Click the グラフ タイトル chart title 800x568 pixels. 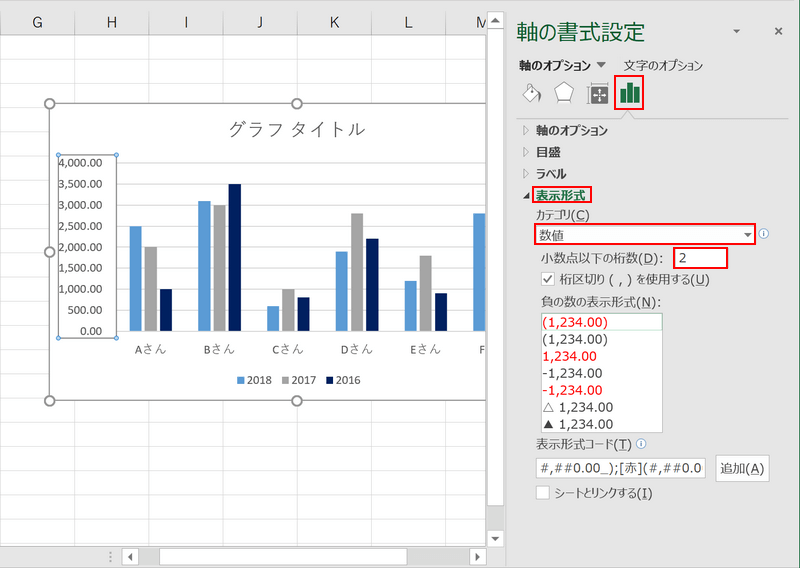tap(296, 129)
